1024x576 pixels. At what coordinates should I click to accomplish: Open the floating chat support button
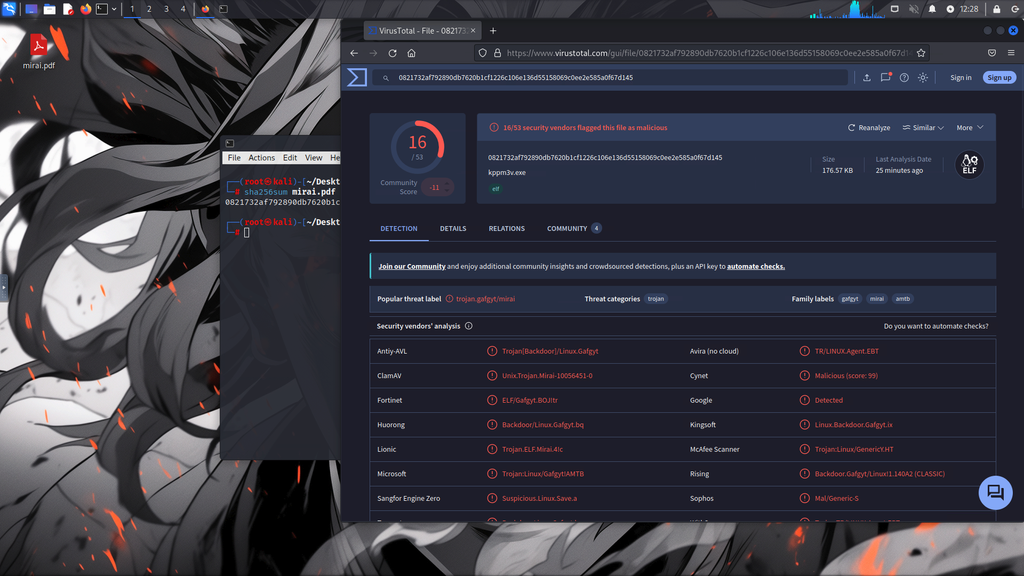[x=995, y=492]
